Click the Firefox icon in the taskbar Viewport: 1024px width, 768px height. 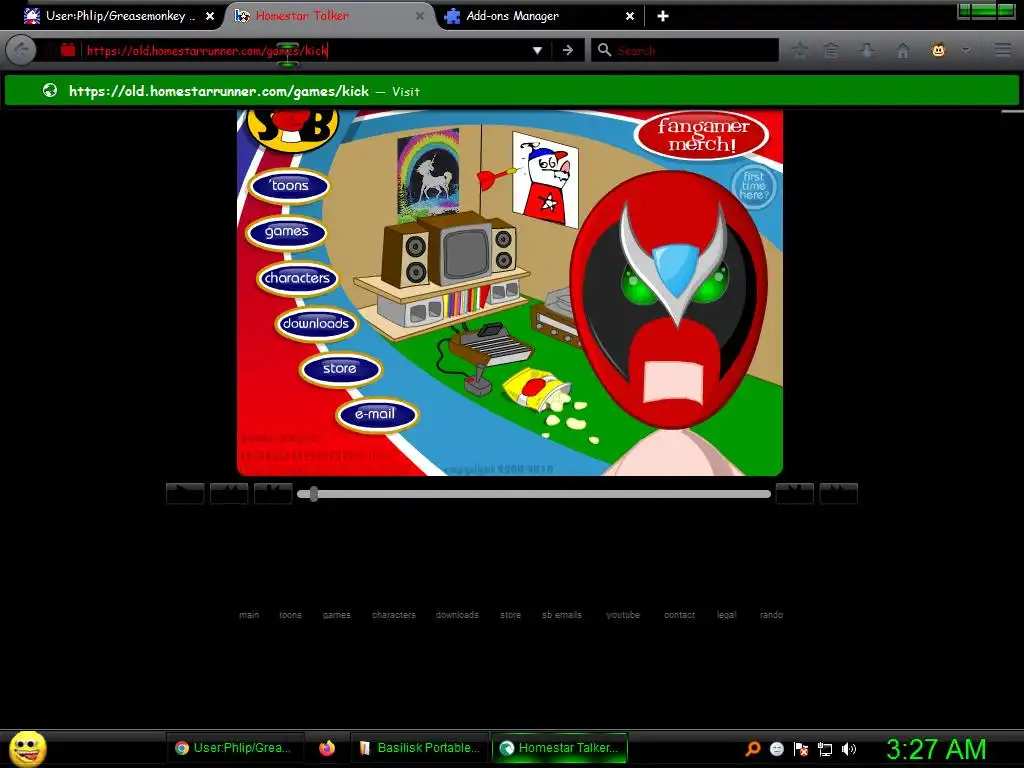pyautogui.click(x=327, y=748)
